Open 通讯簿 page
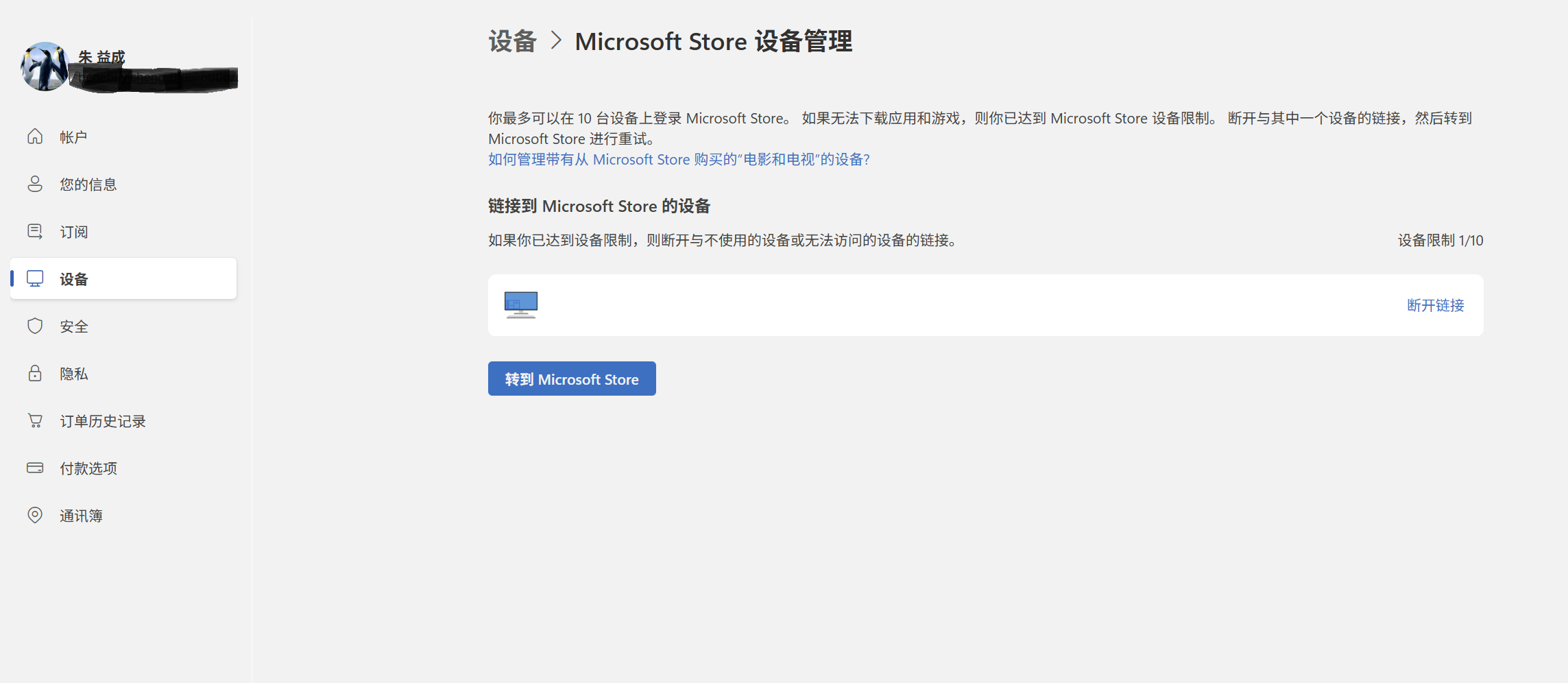1568x683 pixels. coord(123,516)
